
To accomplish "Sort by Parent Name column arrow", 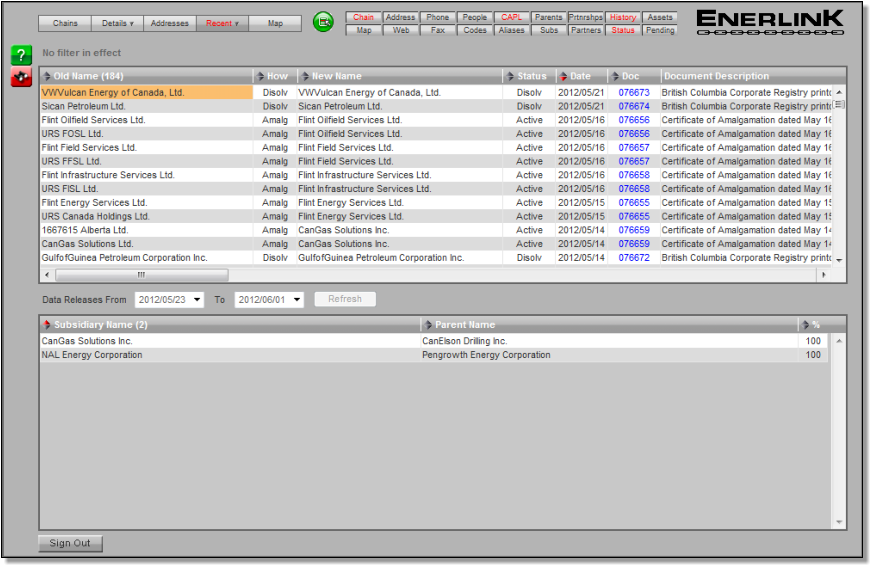I will (x=428, y=325).
